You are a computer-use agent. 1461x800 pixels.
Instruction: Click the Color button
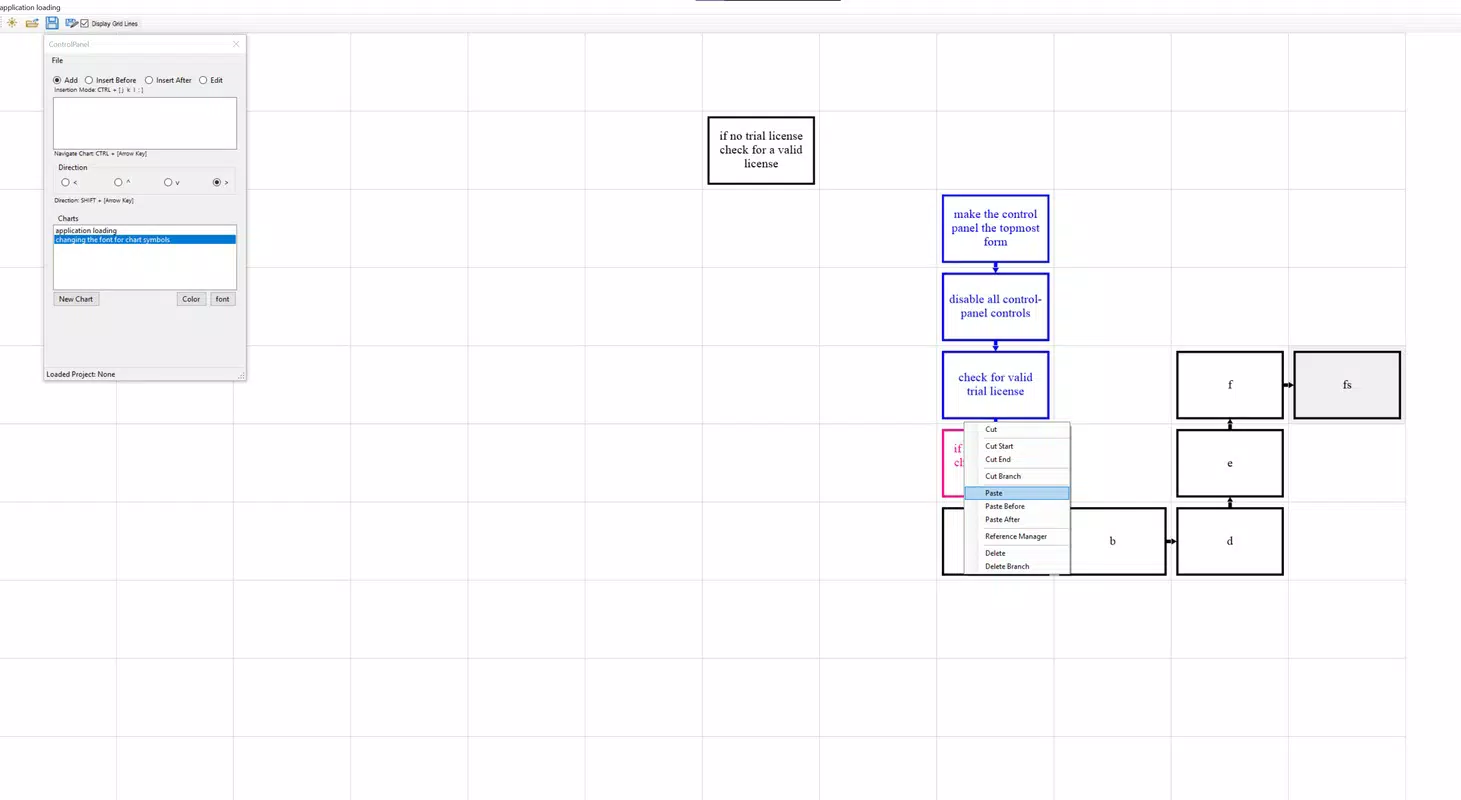191,299
